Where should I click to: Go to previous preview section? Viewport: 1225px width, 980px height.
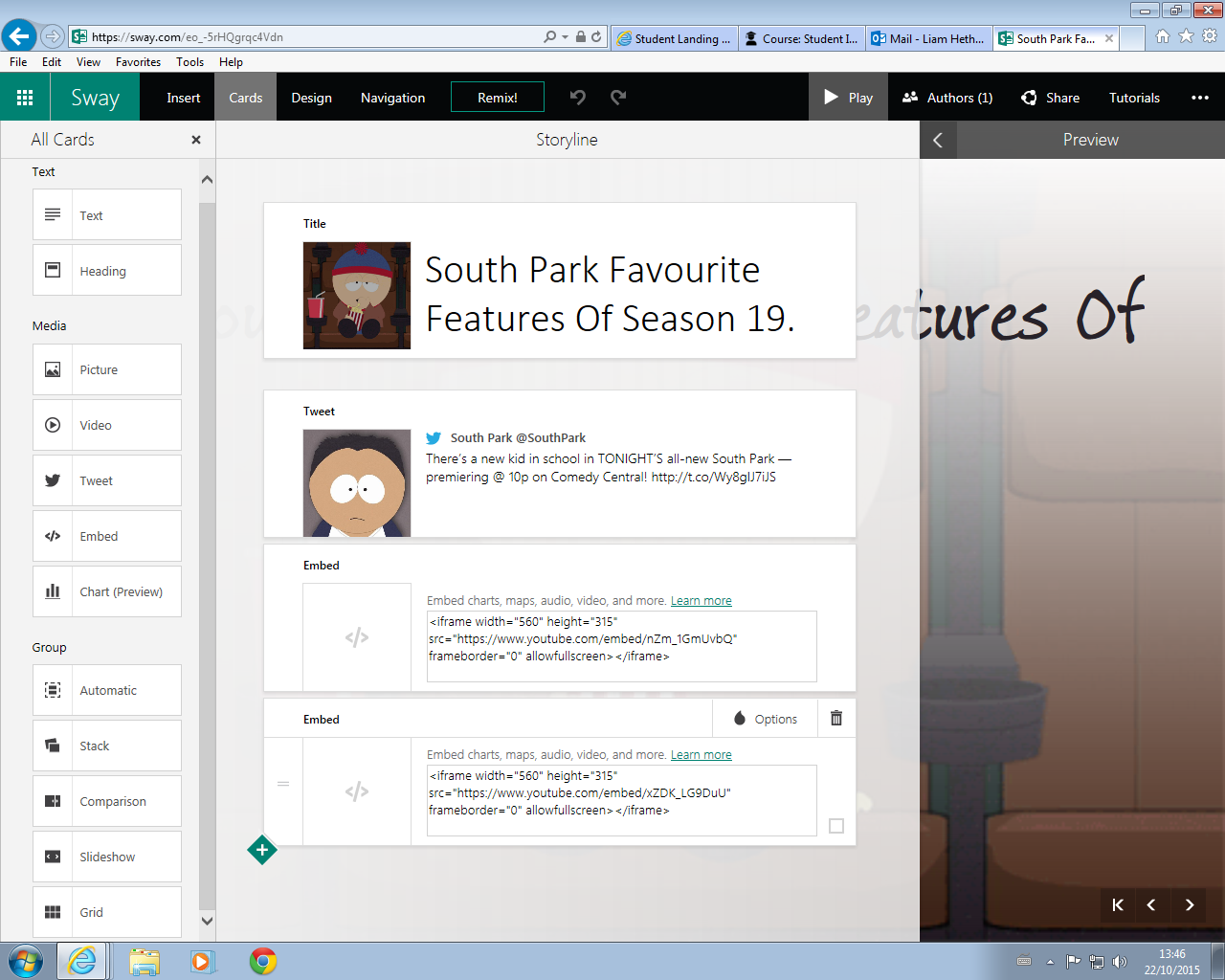click(1151, 904)
